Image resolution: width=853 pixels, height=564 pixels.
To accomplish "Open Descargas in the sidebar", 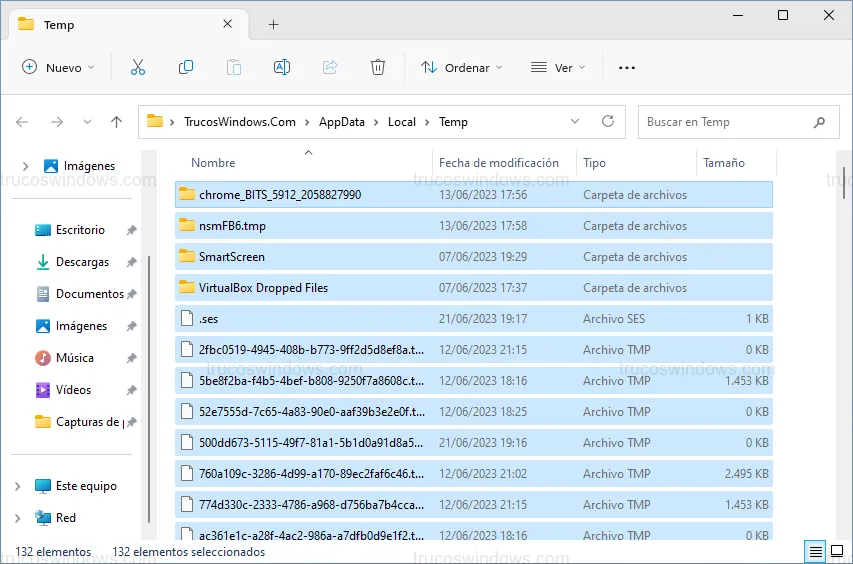I will 82,262.
